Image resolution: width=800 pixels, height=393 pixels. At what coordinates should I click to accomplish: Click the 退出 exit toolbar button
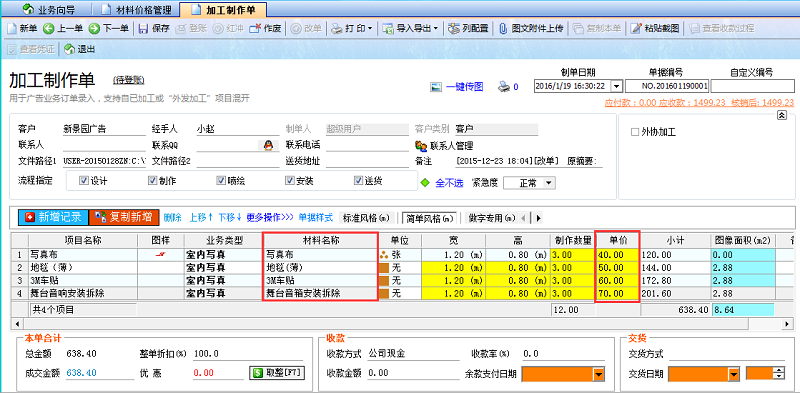[x=80, y=50]
